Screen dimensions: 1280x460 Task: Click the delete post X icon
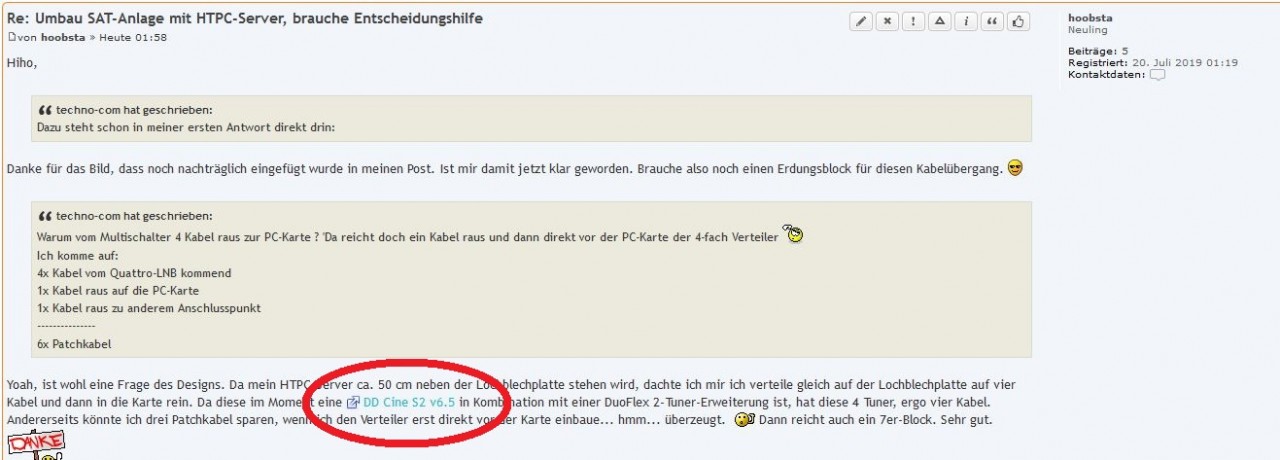pyautogui.click(x=887, y=22)
